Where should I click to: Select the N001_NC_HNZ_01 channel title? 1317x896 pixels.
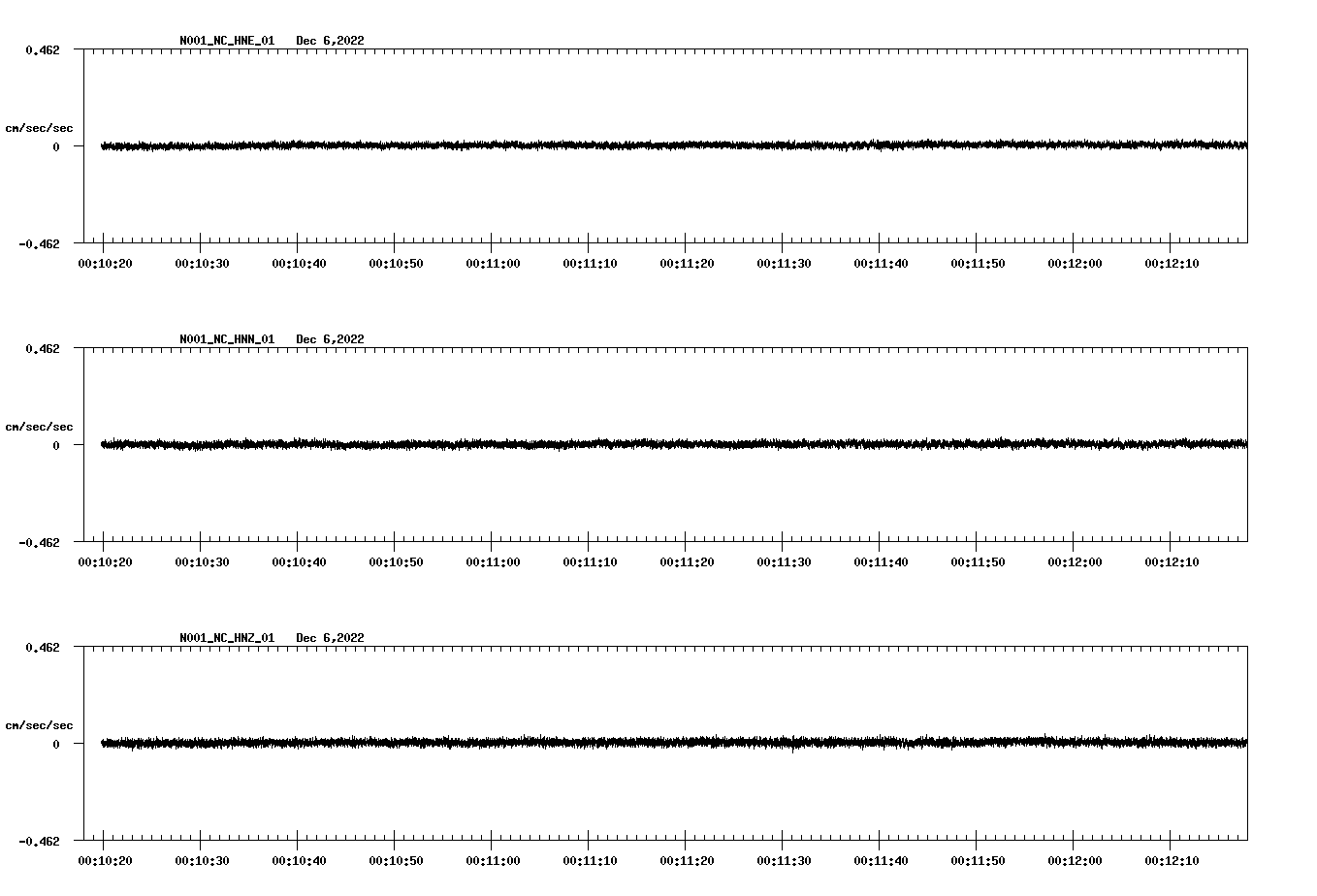point(227,638)
